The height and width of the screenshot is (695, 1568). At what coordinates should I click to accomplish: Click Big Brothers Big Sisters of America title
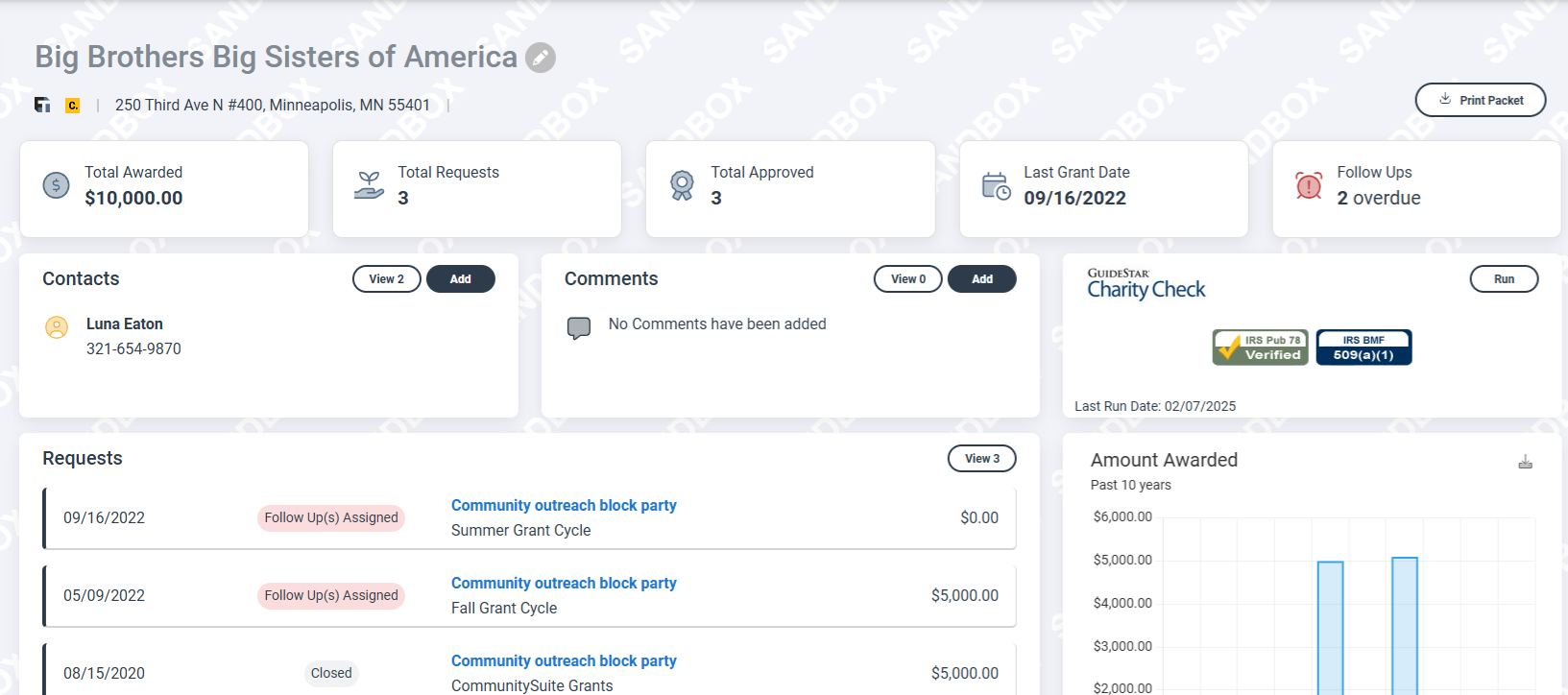277,57
